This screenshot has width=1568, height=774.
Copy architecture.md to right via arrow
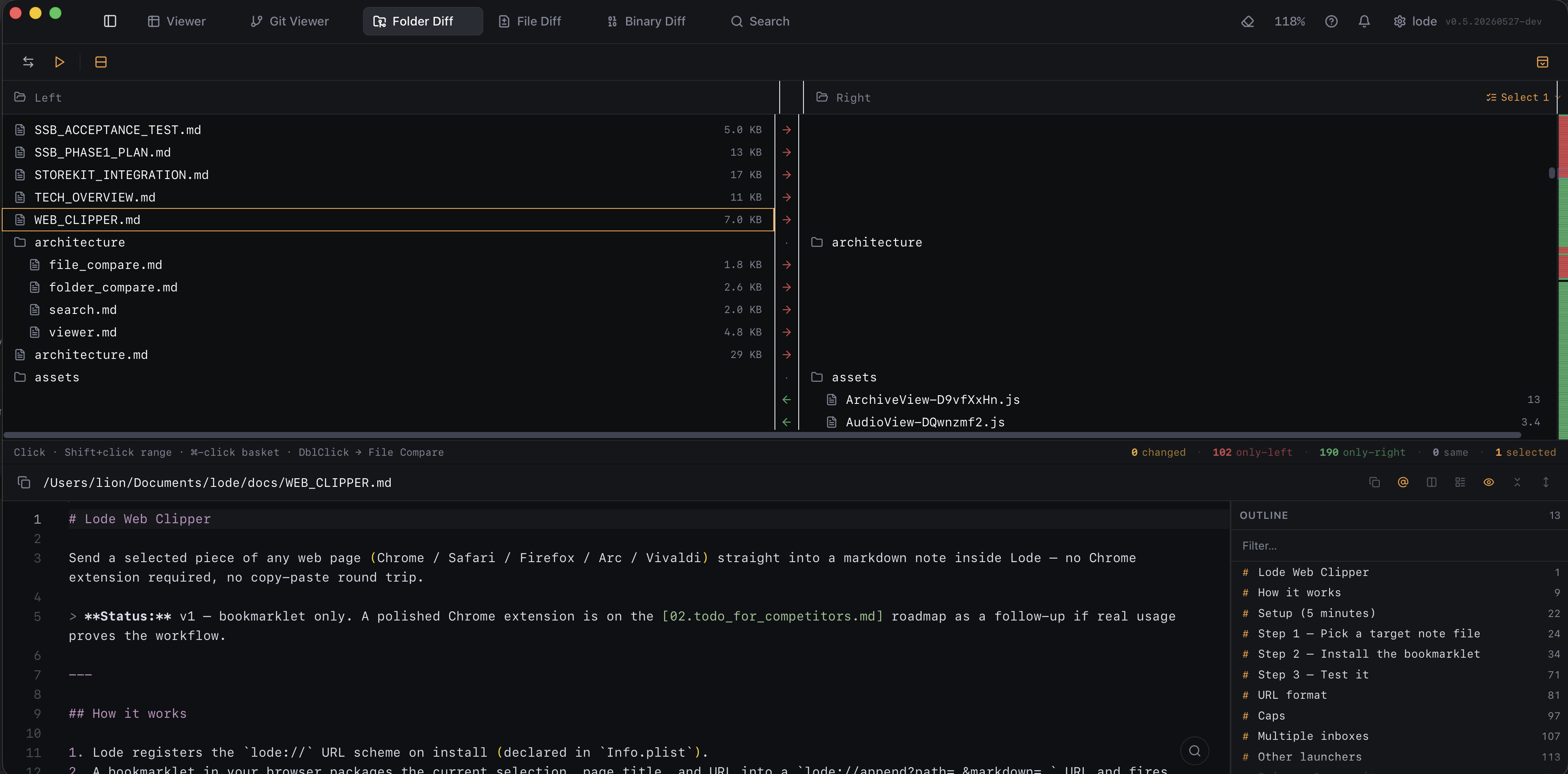[x=787, y=355]
